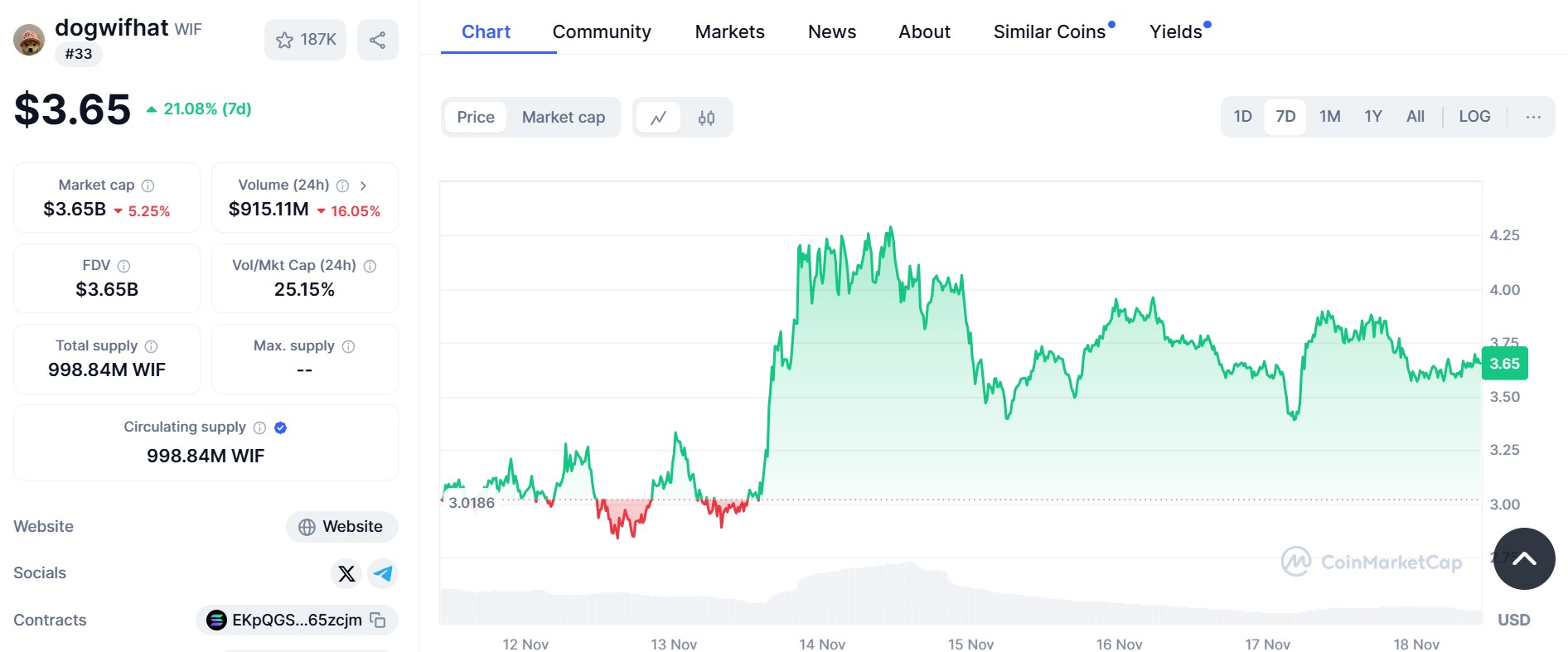Open the Markets tab
Image resolution: width=1568 pixels, height=652 pixels.
click(x=729, y=31)
